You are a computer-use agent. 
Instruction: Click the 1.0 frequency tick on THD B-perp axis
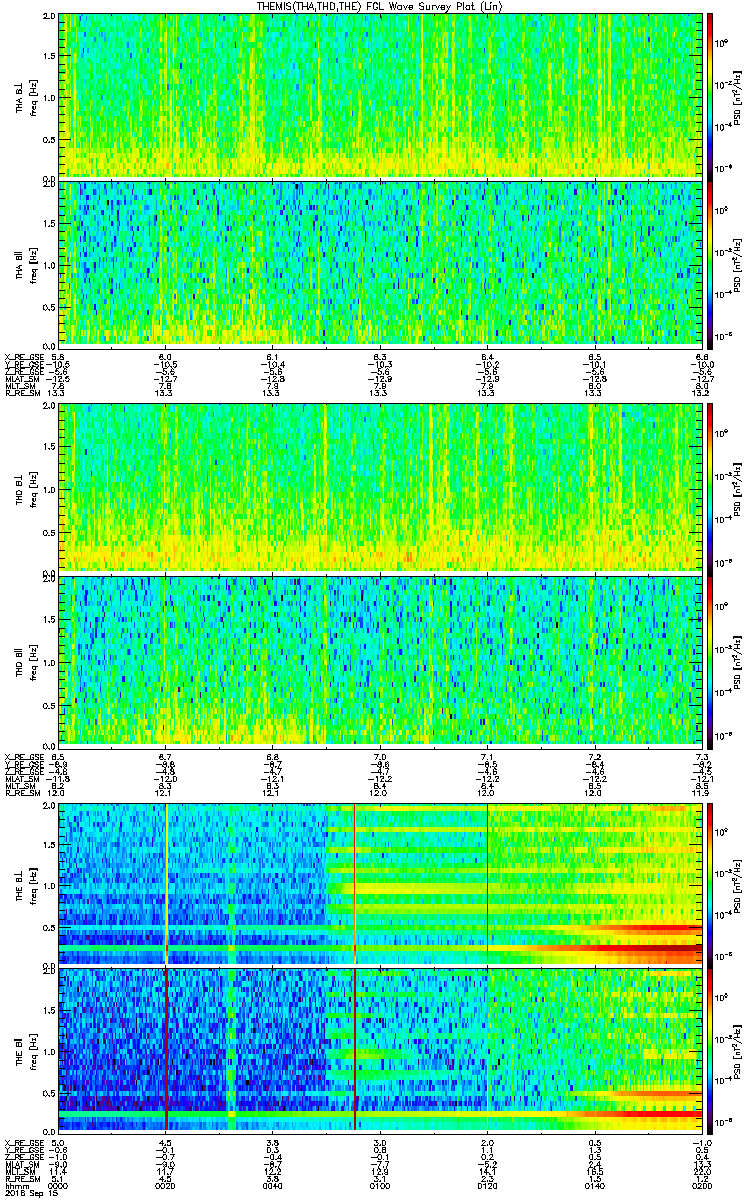pos(50,489)
